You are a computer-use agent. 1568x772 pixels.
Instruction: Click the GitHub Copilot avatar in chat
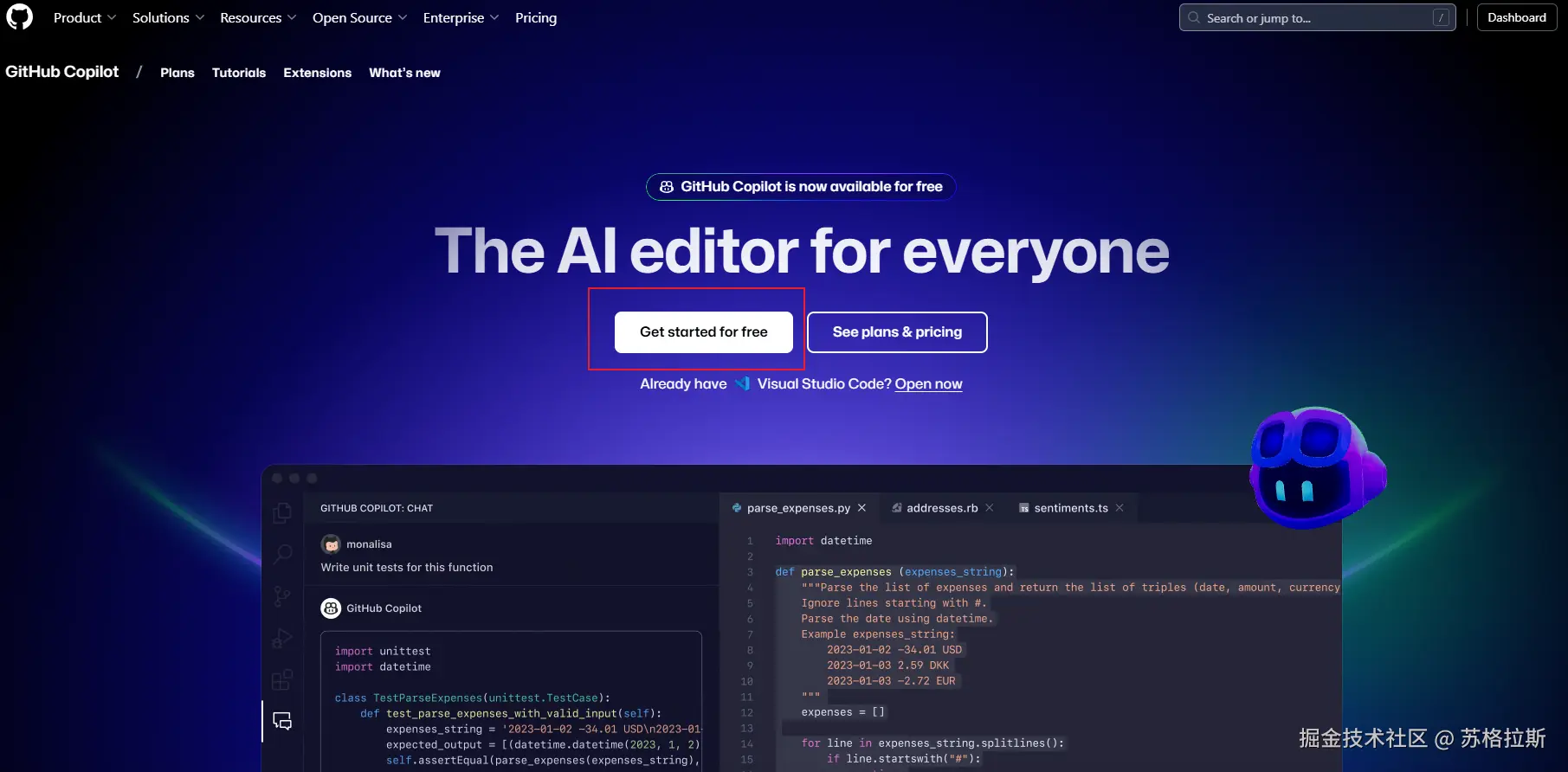click(x=331, y=608)
